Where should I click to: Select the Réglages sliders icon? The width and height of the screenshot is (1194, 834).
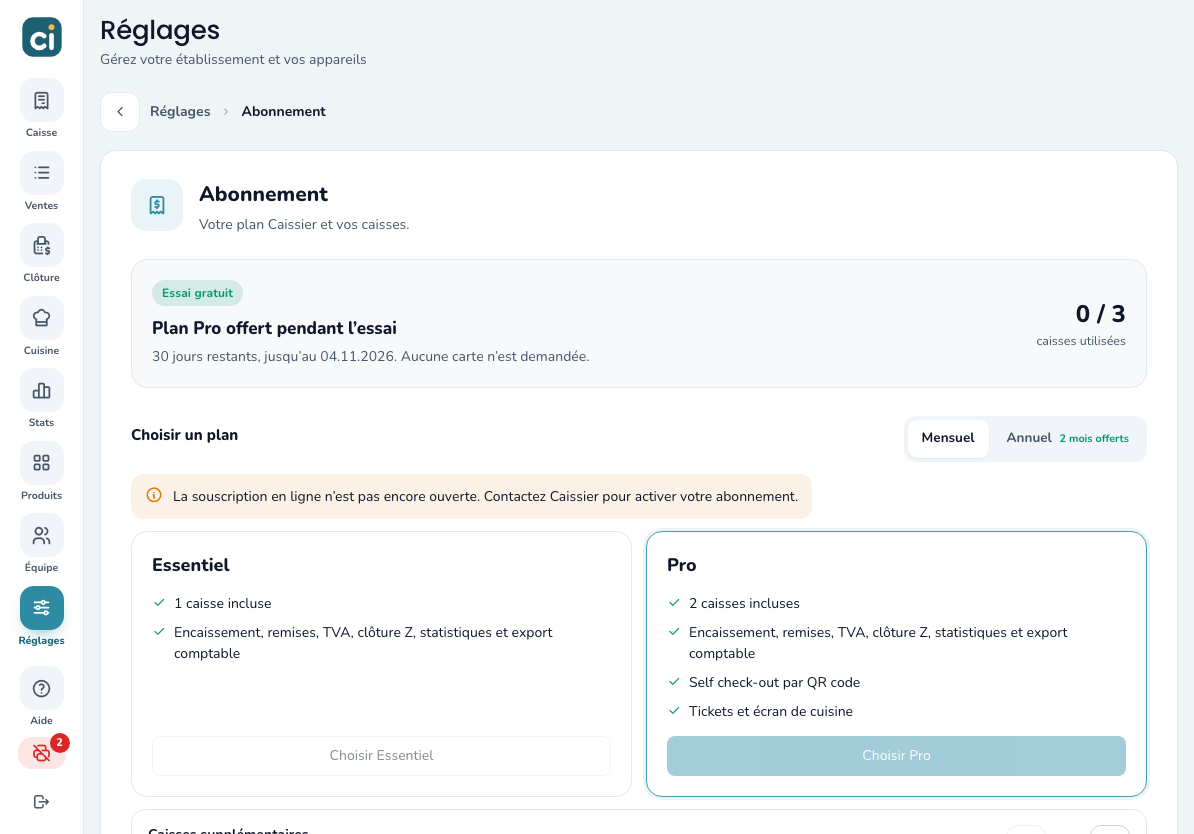pos(42,608)
